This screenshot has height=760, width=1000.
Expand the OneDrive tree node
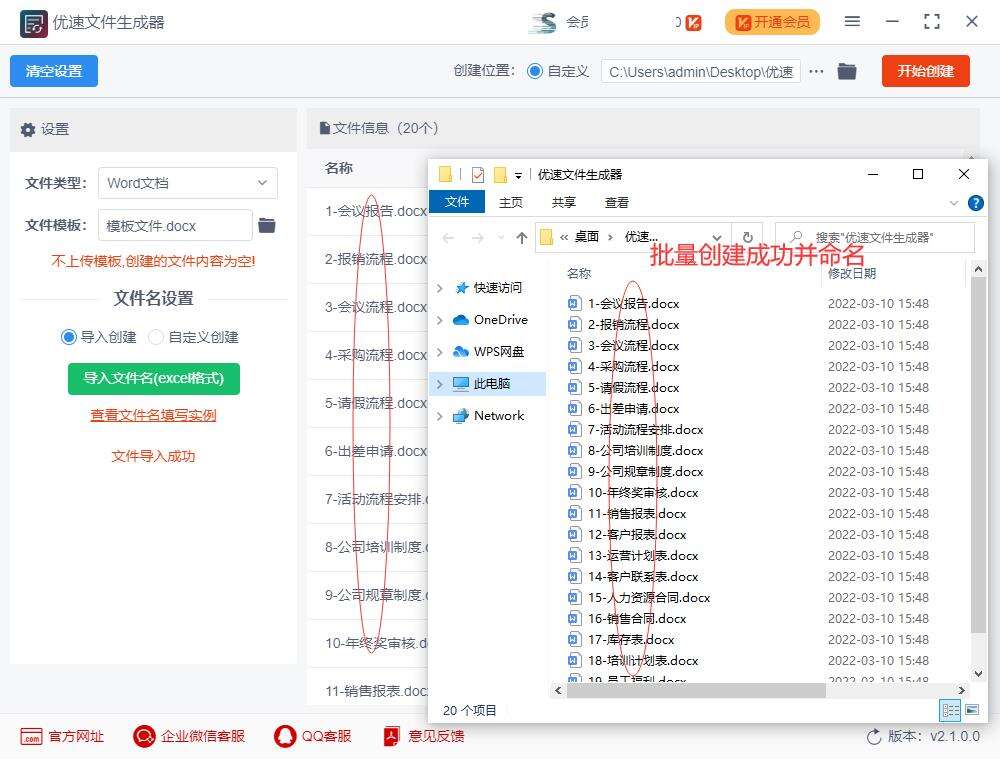(x=439, y=320)
